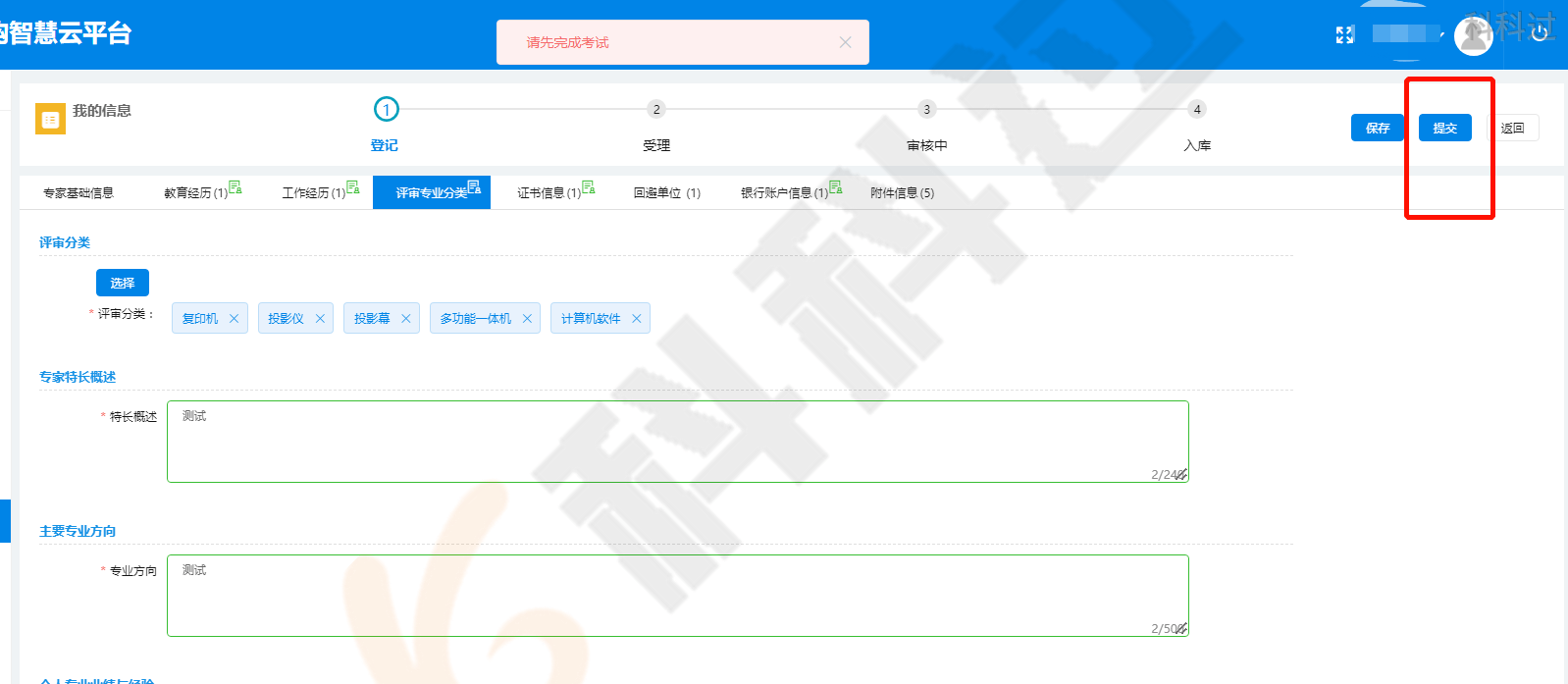Go to the 证书信息 tab
Screen dimensions: 1568x684
[549, 193]
